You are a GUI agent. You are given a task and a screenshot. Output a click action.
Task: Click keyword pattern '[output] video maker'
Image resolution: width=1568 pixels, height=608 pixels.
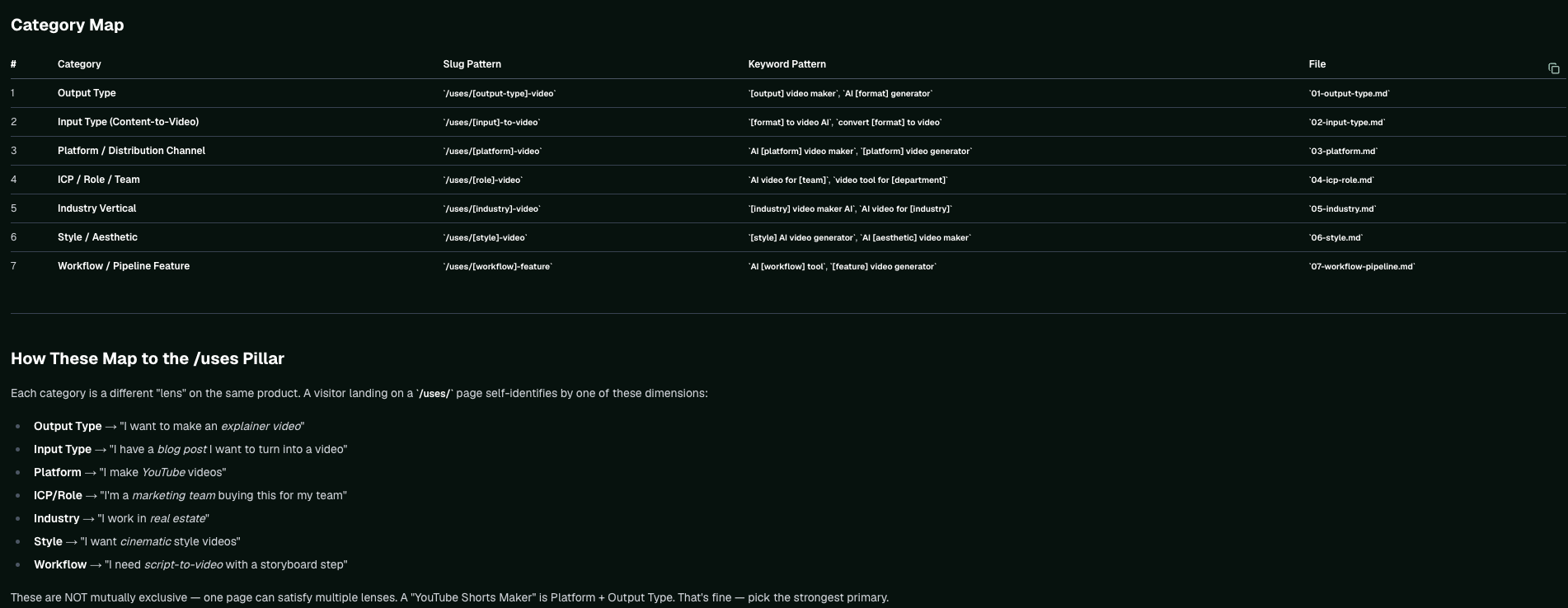[x=792, y=94]
